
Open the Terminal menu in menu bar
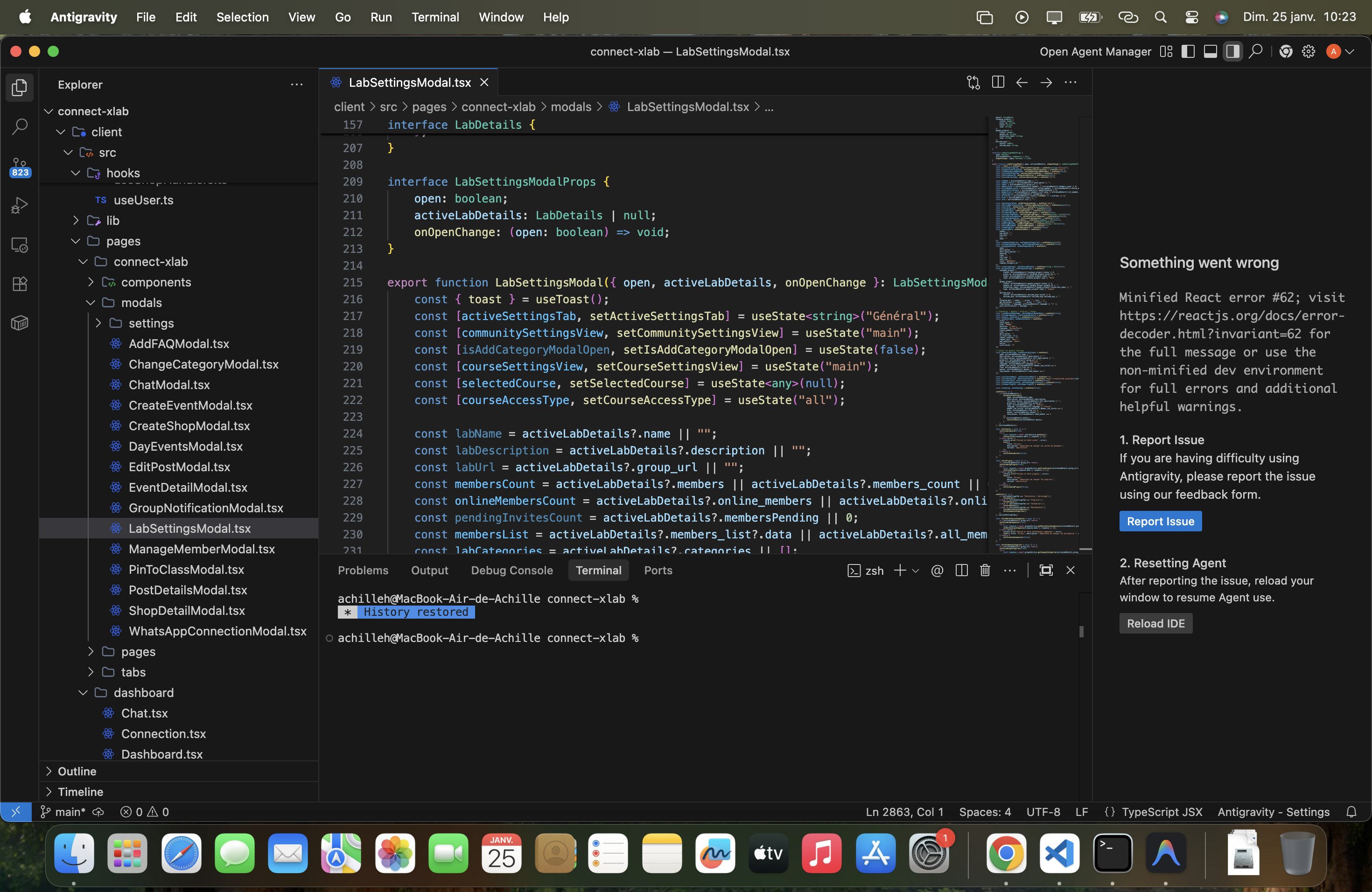click(x=434, y=17)
